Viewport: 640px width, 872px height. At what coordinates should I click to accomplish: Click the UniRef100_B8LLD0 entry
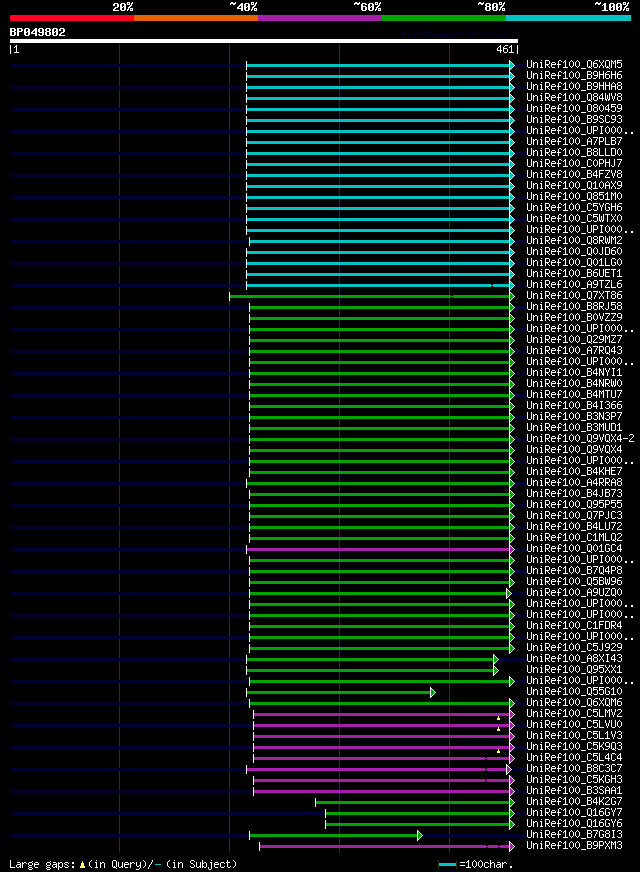[x=574, y=152]
